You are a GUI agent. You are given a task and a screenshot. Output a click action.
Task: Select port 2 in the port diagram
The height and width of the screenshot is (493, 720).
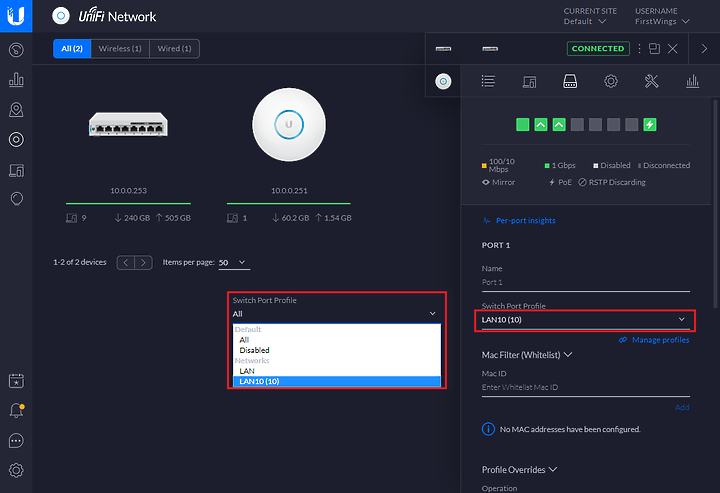tap(541, 124)
